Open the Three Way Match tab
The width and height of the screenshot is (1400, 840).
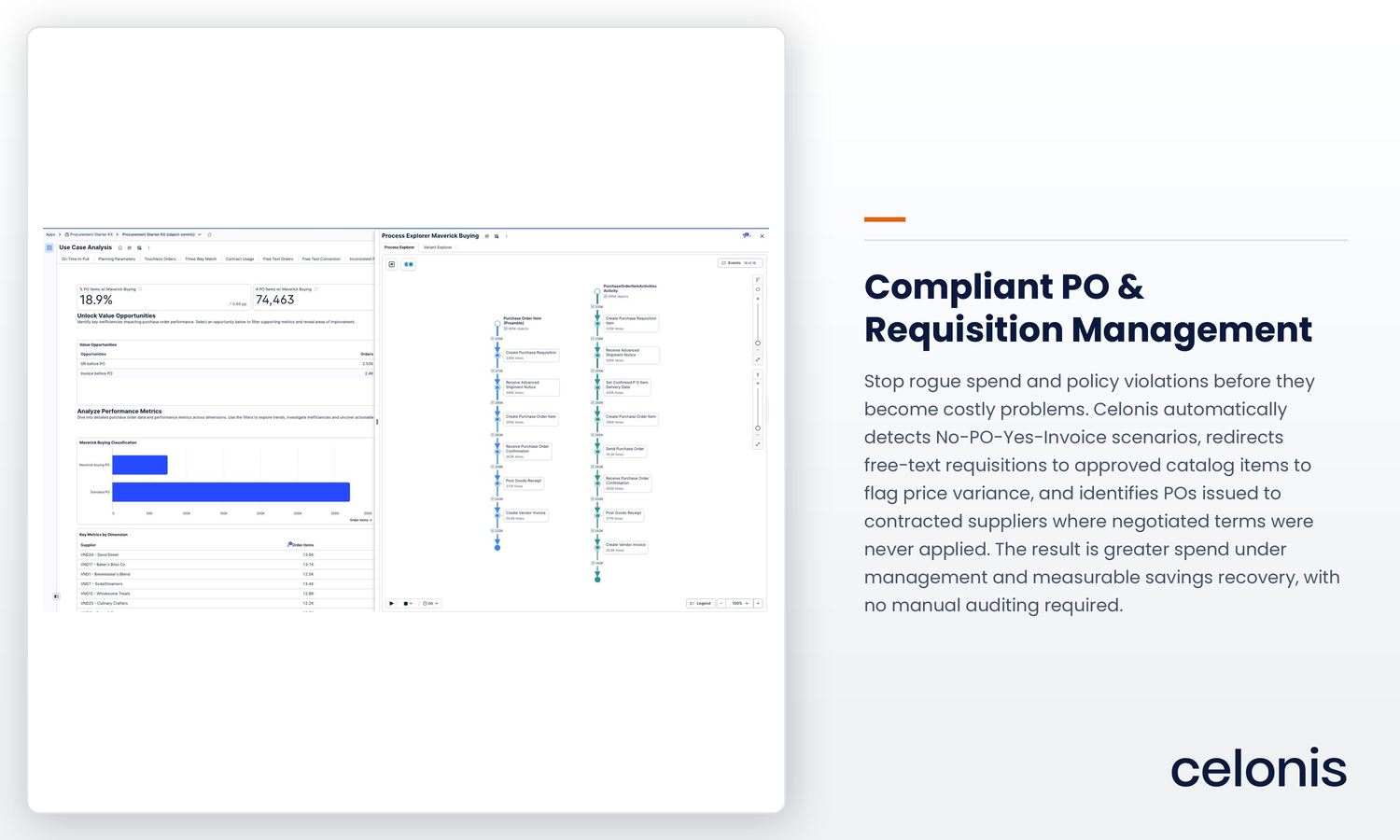(x=201, y=259)
